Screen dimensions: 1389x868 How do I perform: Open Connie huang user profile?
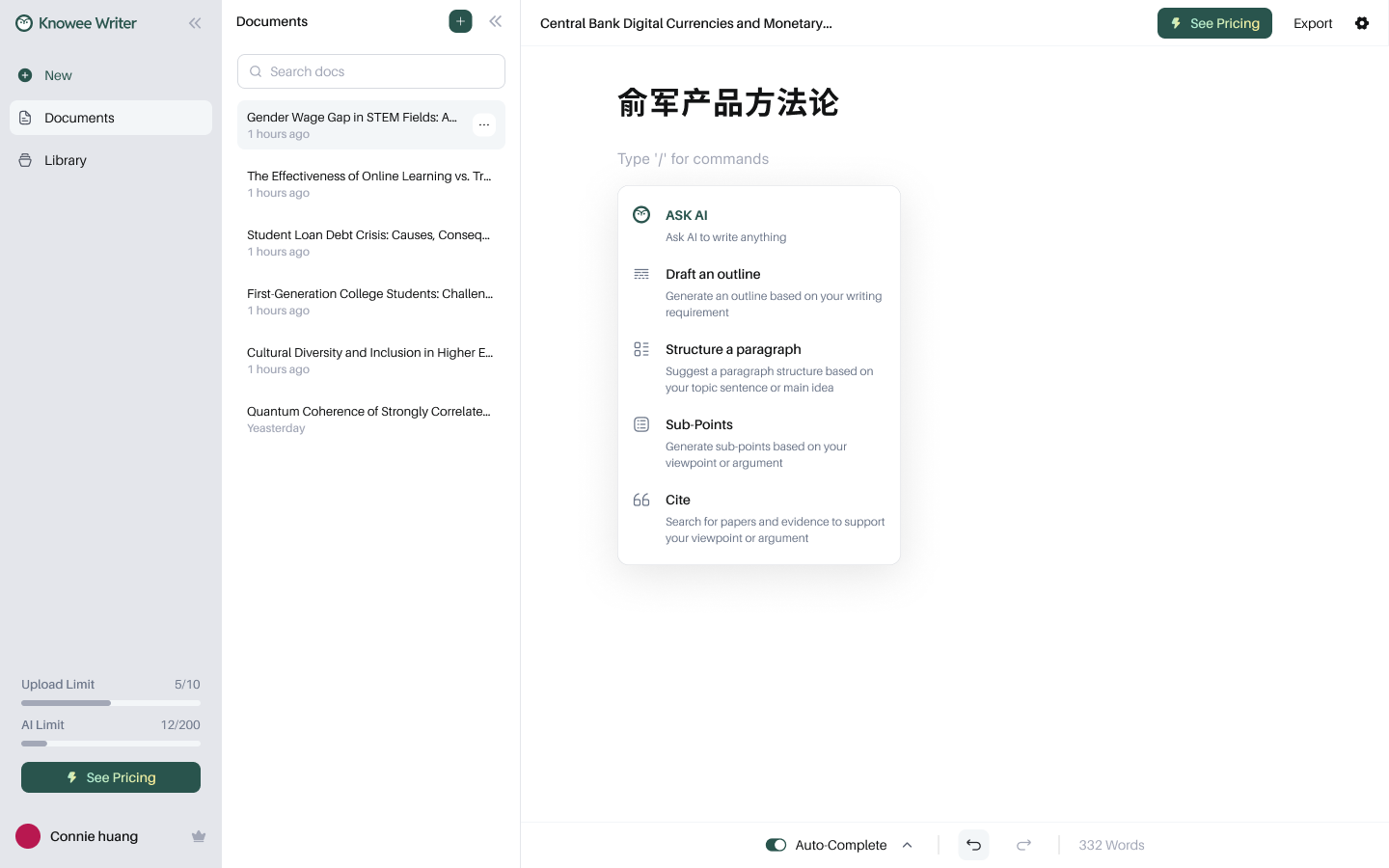pyautogui.click(x=94, y=836)
